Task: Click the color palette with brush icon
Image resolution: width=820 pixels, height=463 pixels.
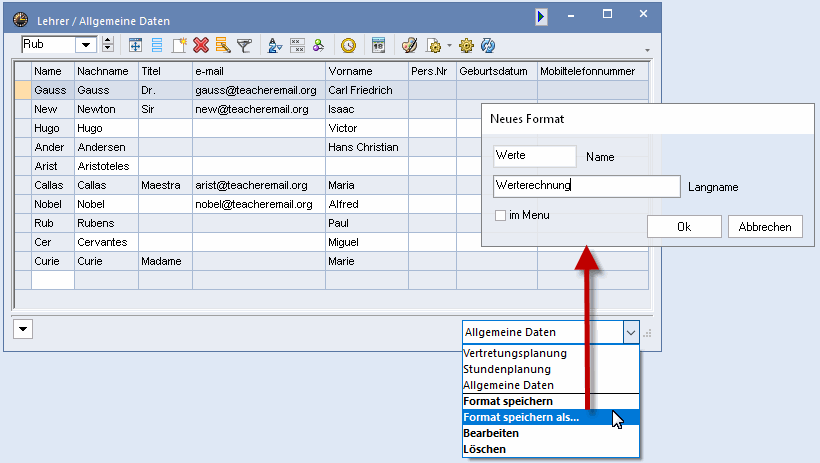Action: (x=409, y=46)
